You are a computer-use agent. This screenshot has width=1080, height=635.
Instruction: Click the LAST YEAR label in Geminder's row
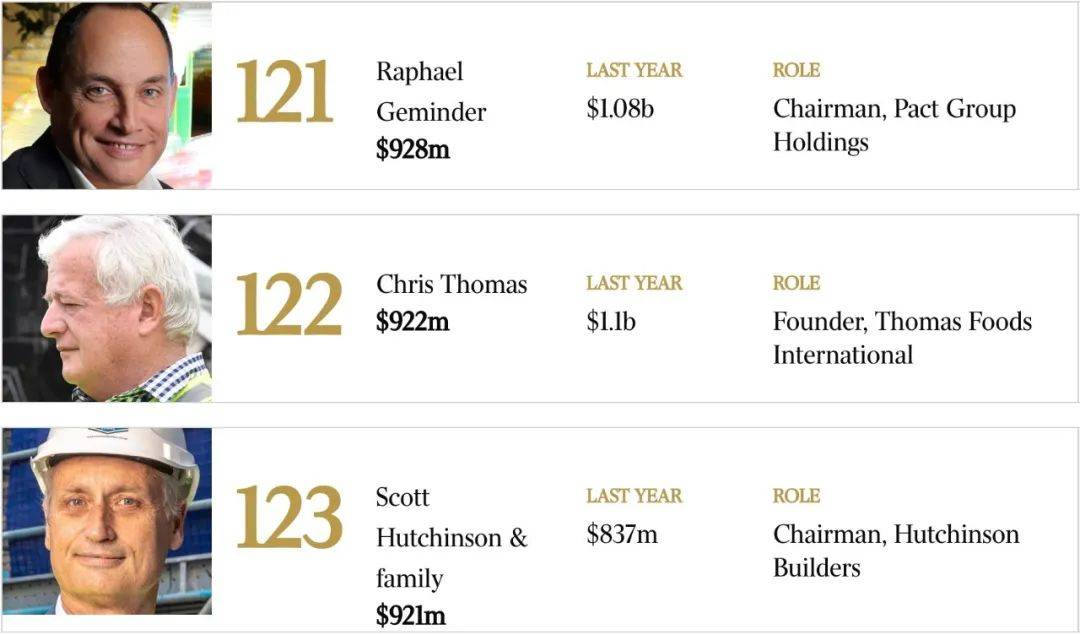click(634, 70)
